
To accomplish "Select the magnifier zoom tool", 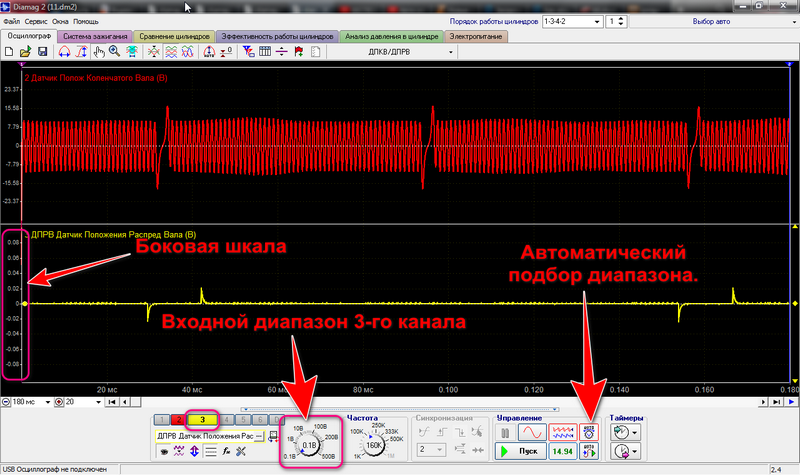I will click(x=114, y=52).
